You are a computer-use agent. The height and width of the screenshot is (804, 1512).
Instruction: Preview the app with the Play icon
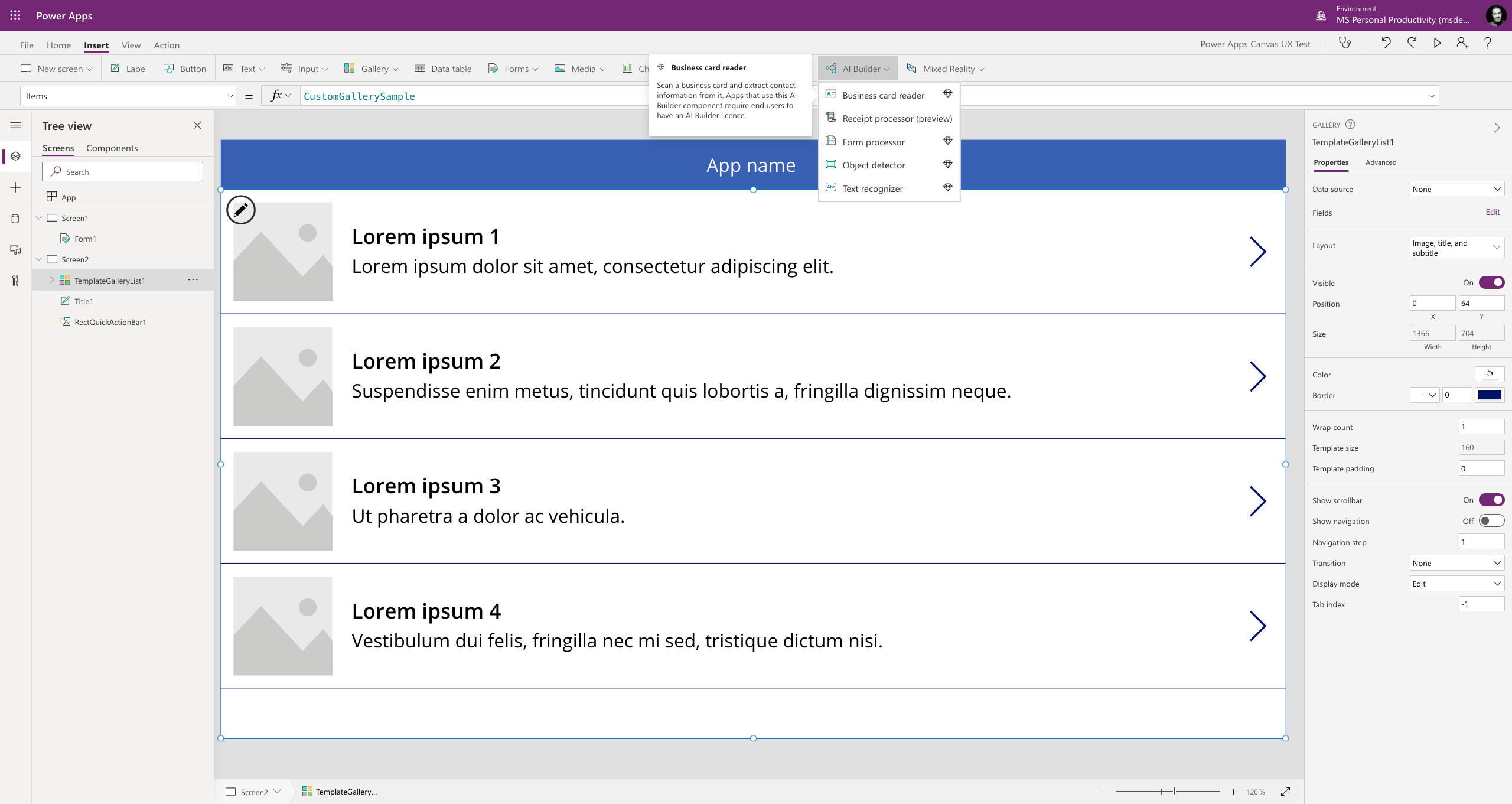pos(1438,43)
